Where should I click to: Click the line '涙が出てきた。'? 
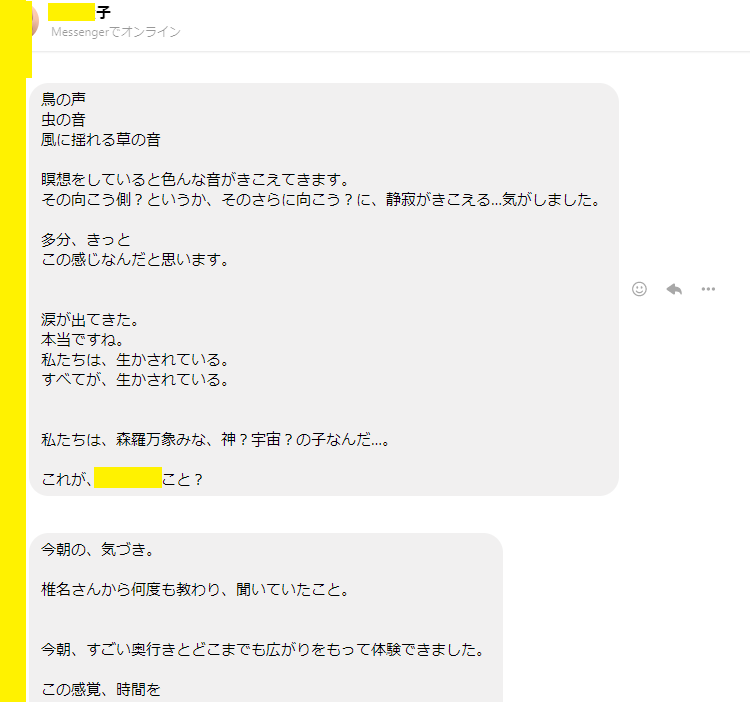89,319
